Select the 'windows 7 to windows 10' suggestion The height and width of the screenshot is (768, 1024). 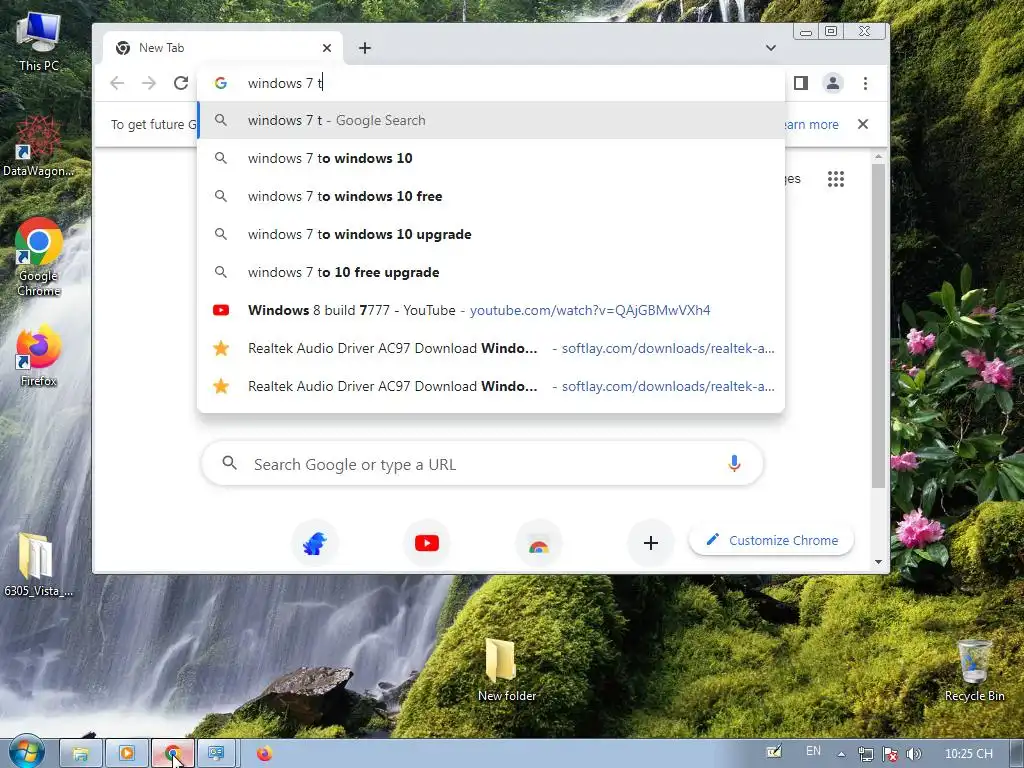click(491, 158)
